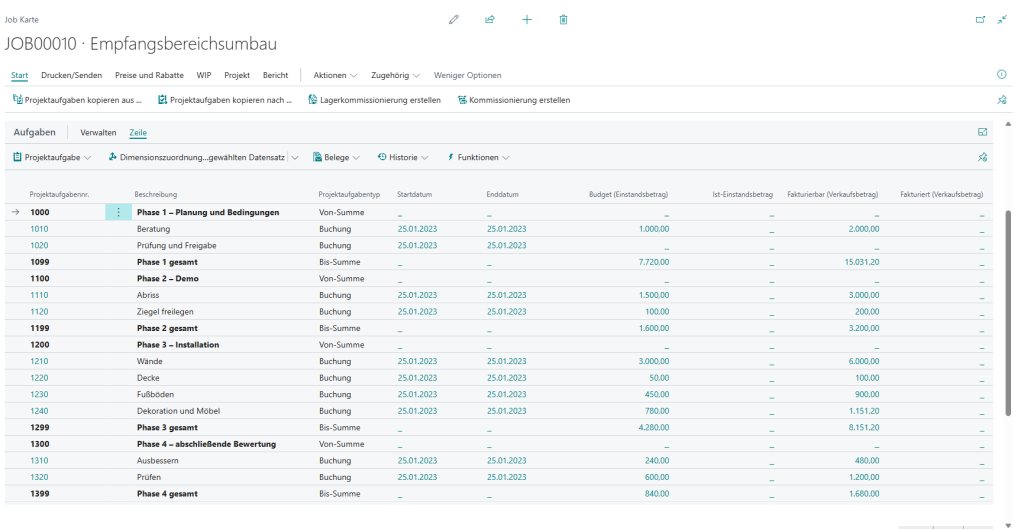The width and height of the screenshot is (1024, 529).
Task: Click the collapse page icon at top right
Action: (1002, 20)
